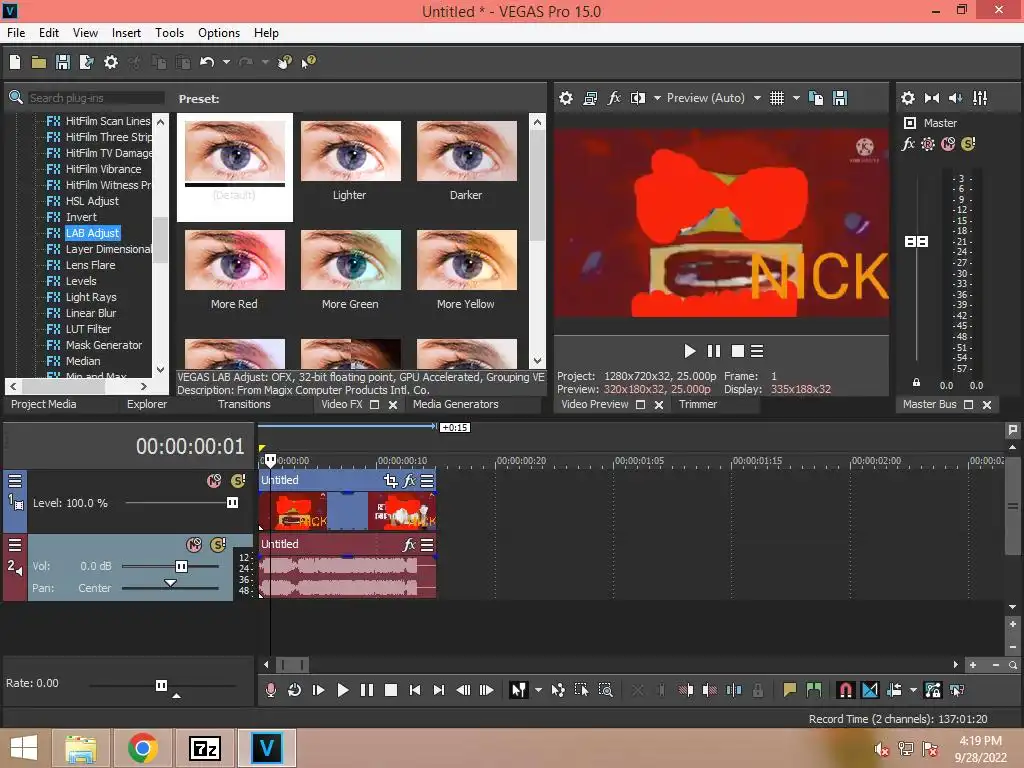Open the overlays grid dropdown arrow

[796, 98]
